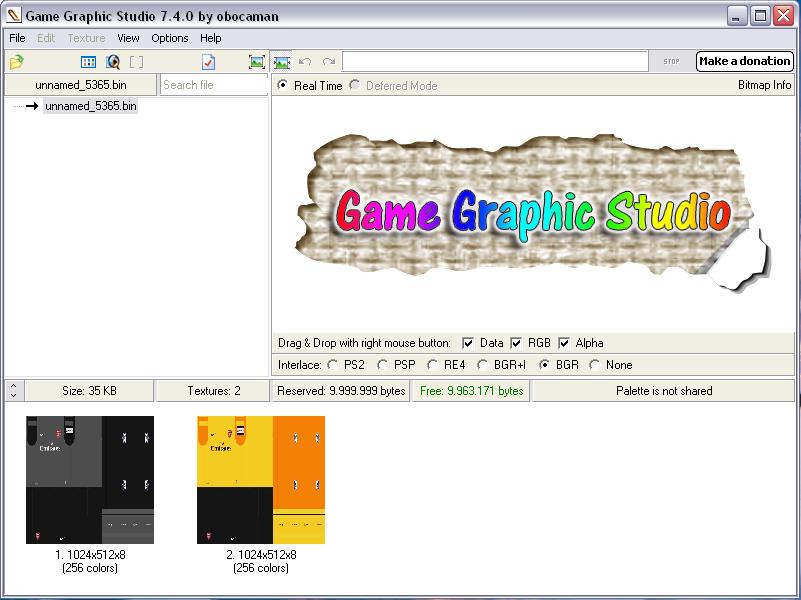Toggle the Alpha checkbox

coord(564,343)
